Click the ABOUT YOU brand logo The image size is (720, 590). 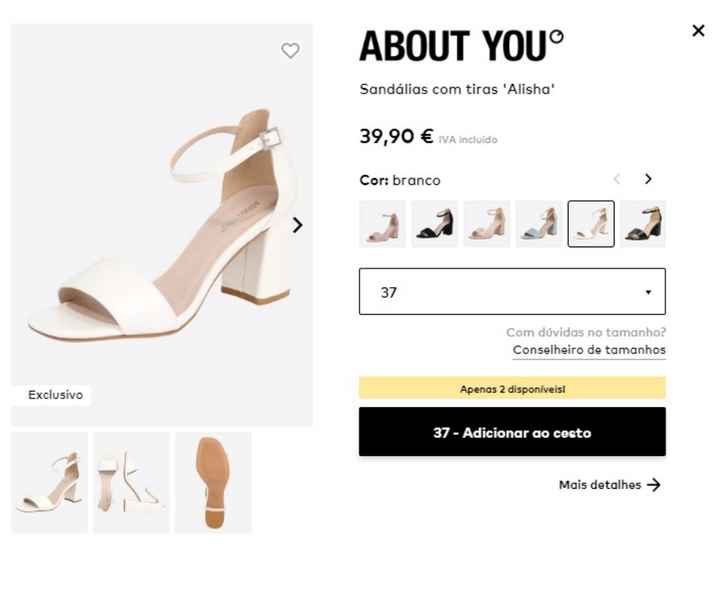[x=461, y=45]
